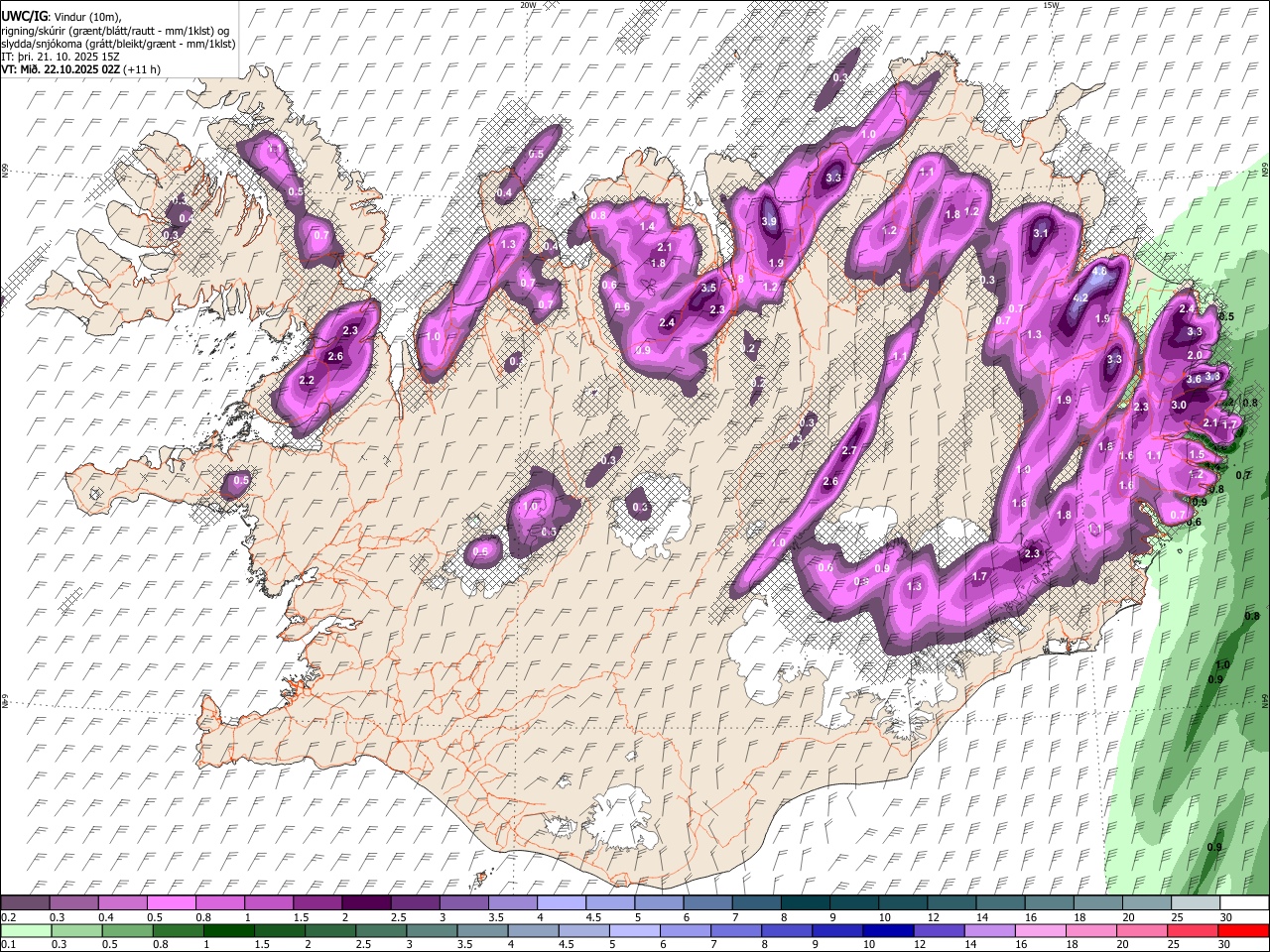1270x952 pixels.
Task: Click the 'slydda/snjókoma' legend description line
Action: click(118, 44)
